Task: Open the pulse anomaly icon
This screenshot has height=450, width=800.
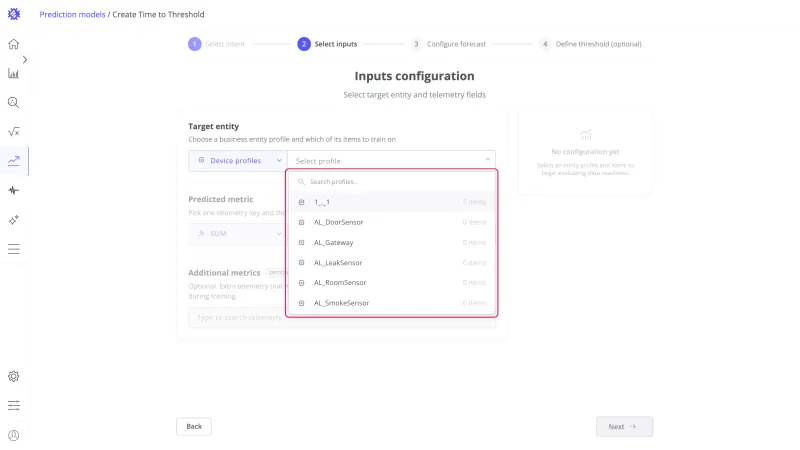Action: point(14,190)
